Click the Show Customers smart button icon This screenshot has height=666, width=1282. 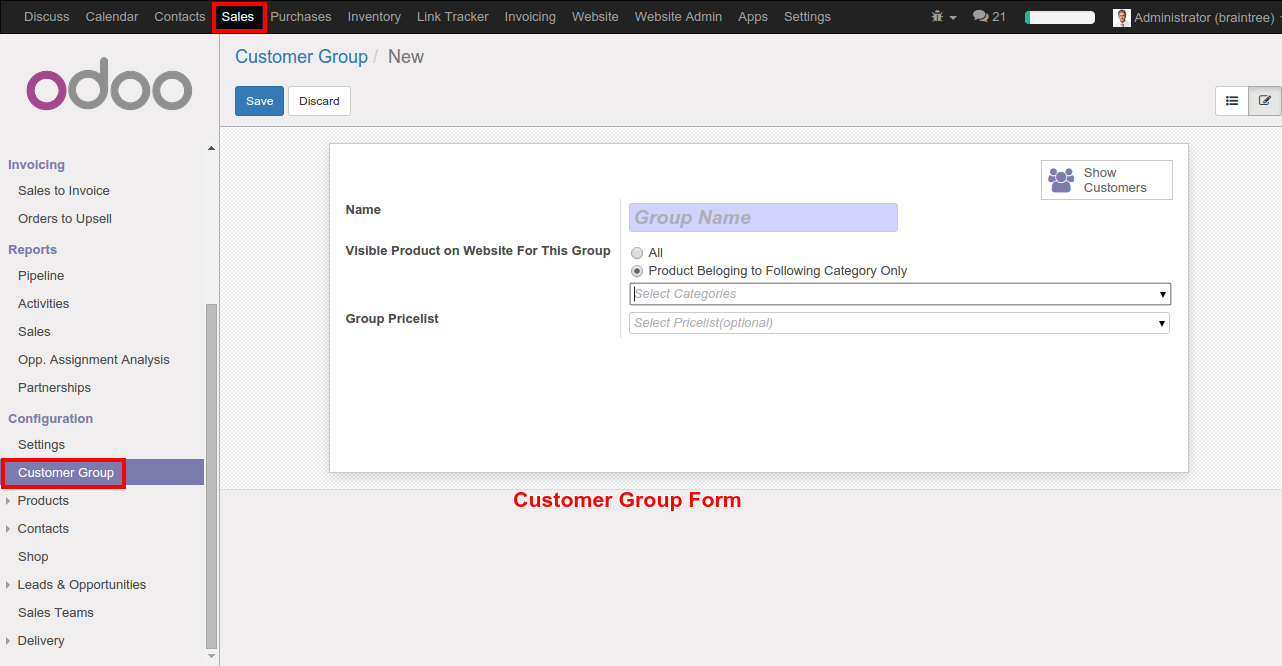pos(1060,179)
